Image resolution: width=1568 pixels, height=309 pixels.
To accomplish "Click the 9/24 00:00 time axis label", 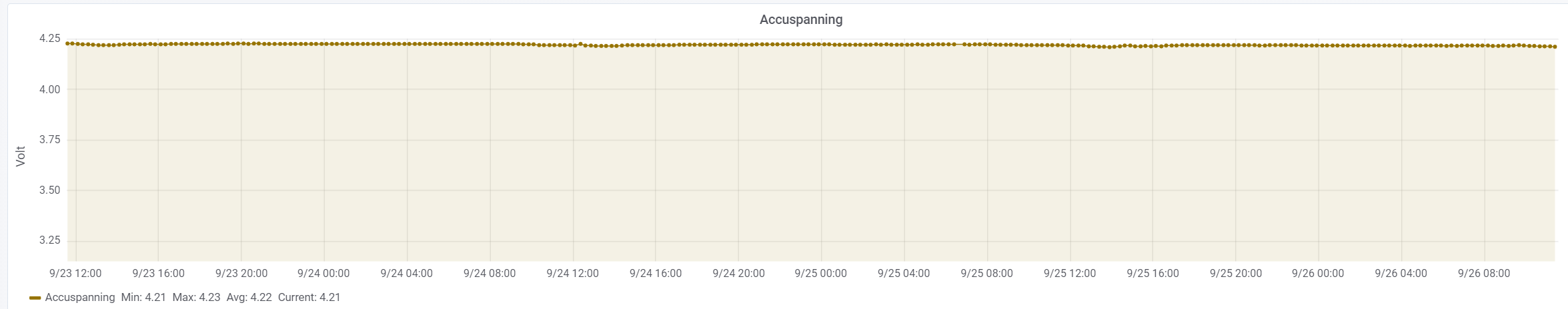I will [323, 273].
